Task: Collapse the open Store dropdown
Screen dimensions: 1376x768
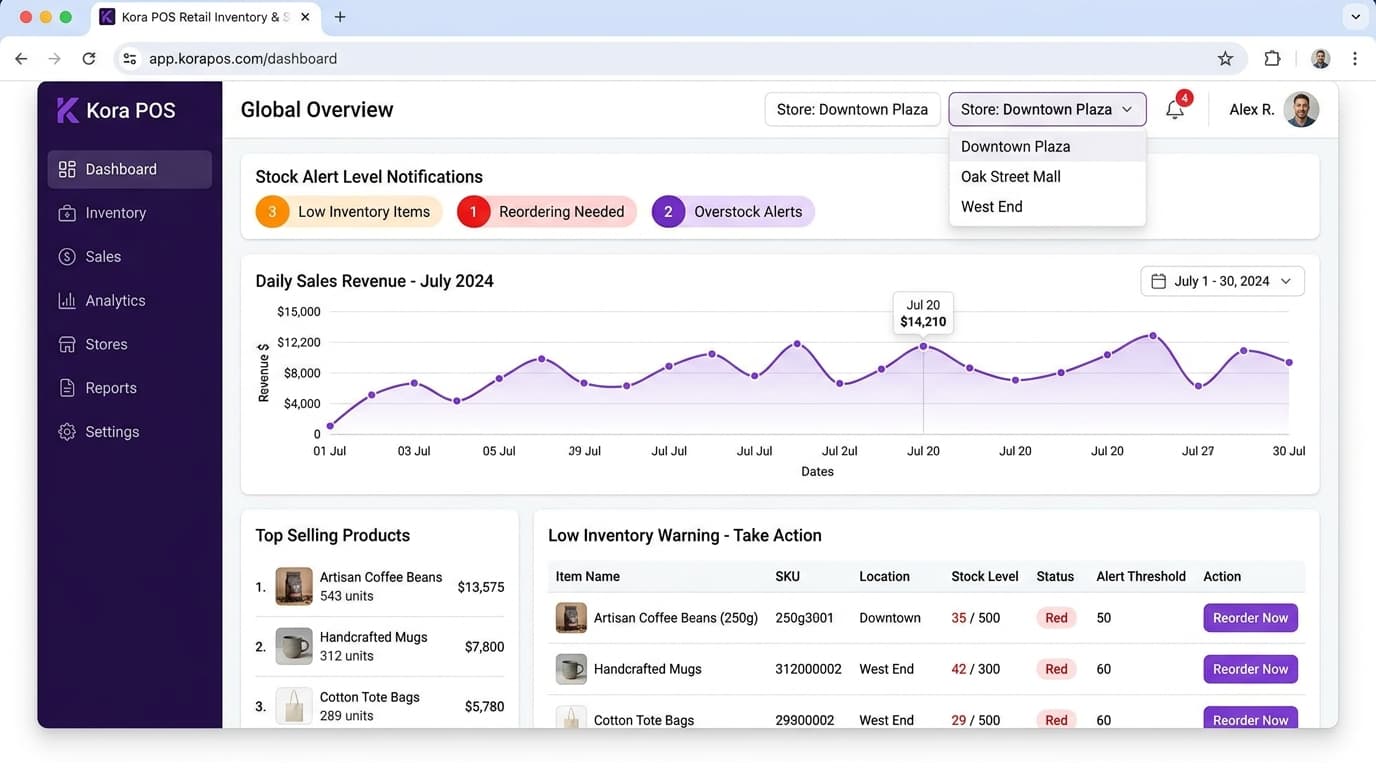Action: (1047, 109)
